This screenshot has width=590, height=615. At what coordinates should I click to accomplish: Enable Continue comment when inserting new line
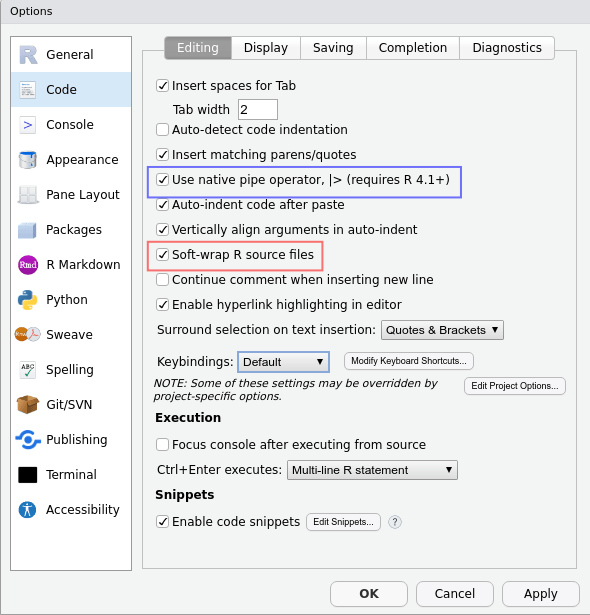(162, 280)
